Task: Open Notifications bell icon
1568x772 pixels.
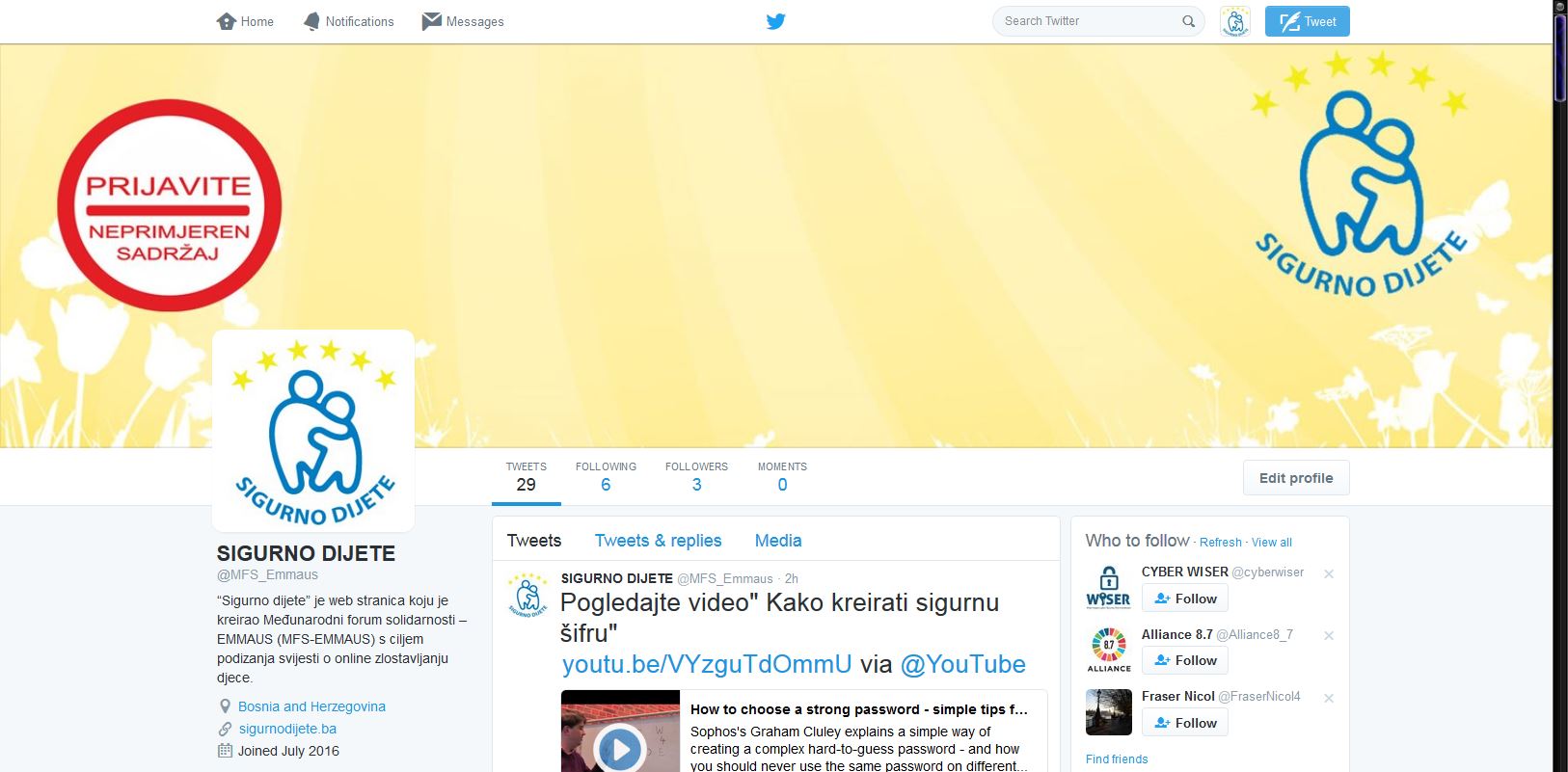Action: 311,21
